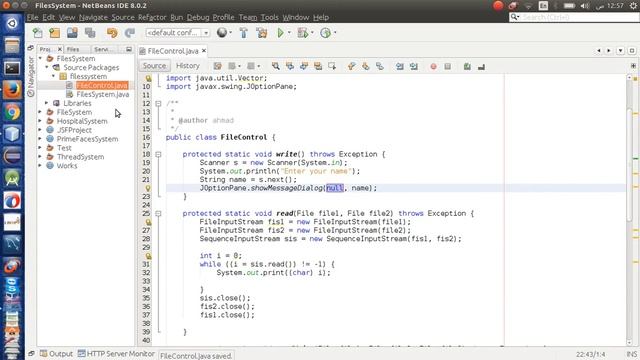Collapse the filessystem package node
This screenshot has width=640, height=360.
coord(53,76)
